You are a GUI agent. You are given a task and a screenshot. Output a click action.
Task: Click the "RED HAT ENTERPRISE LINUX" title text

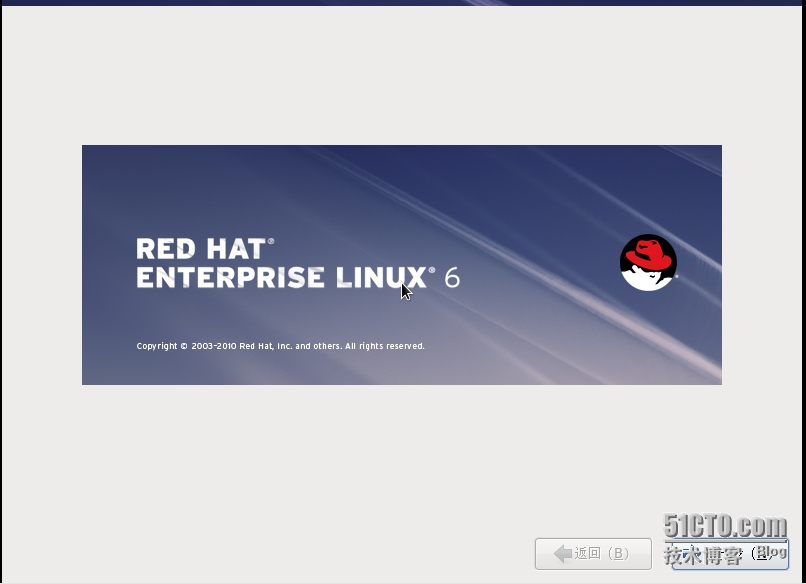(298, 263)
